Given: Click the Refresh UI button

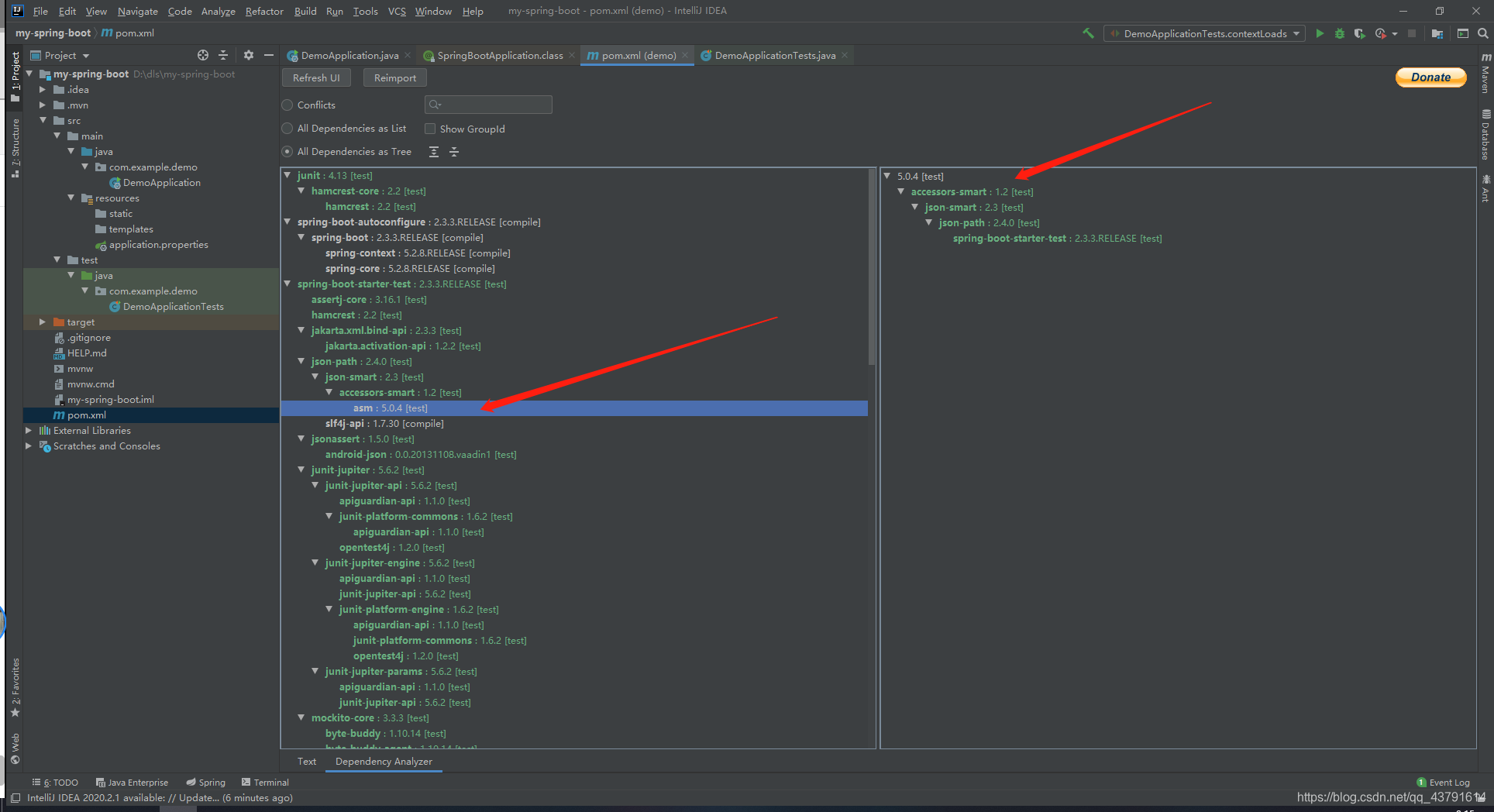Looking at the screenshot, I should pos(316,77).
